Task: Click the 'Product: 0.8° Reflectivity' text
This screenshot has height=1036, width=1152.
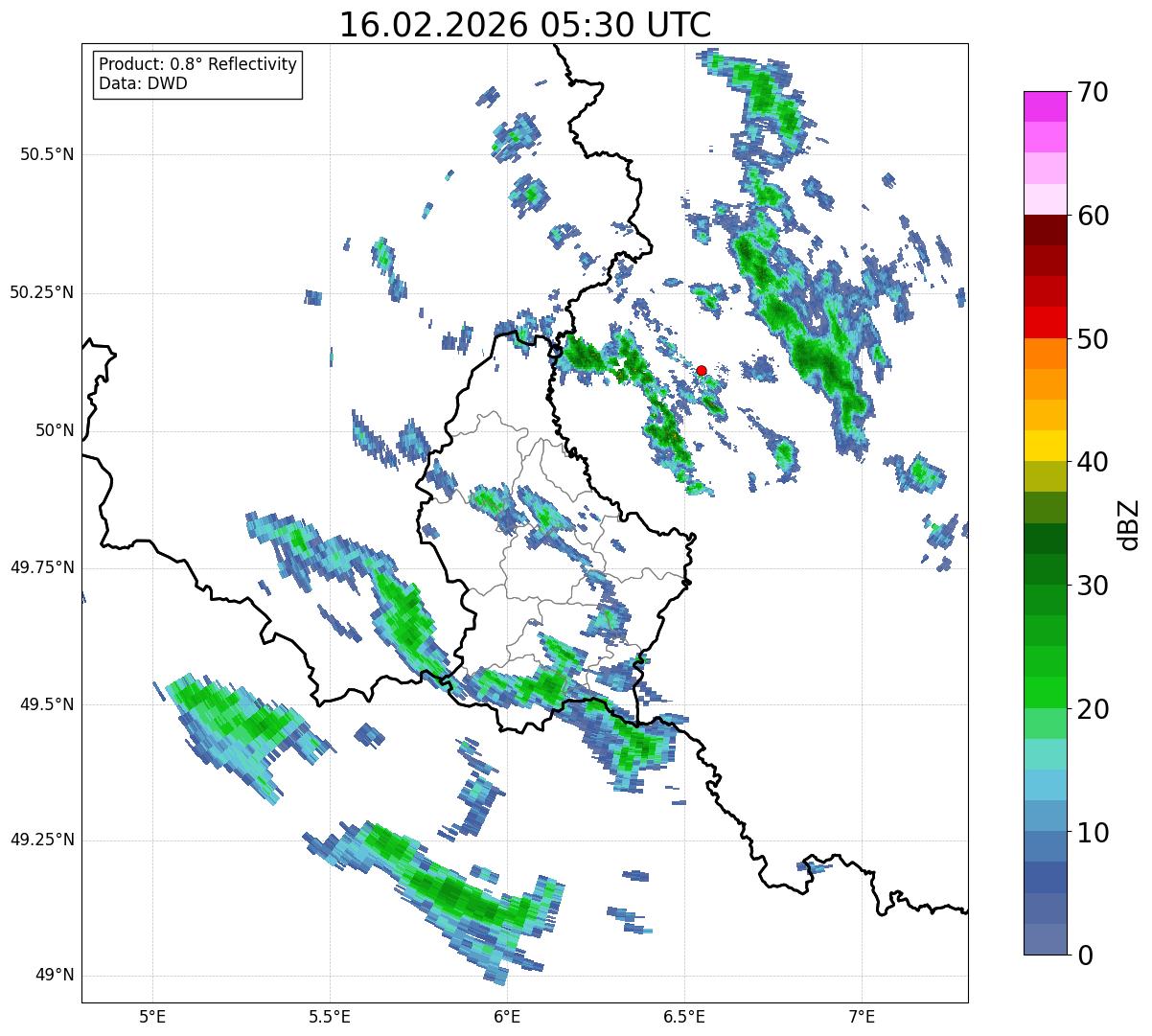Action: [198, 64]
